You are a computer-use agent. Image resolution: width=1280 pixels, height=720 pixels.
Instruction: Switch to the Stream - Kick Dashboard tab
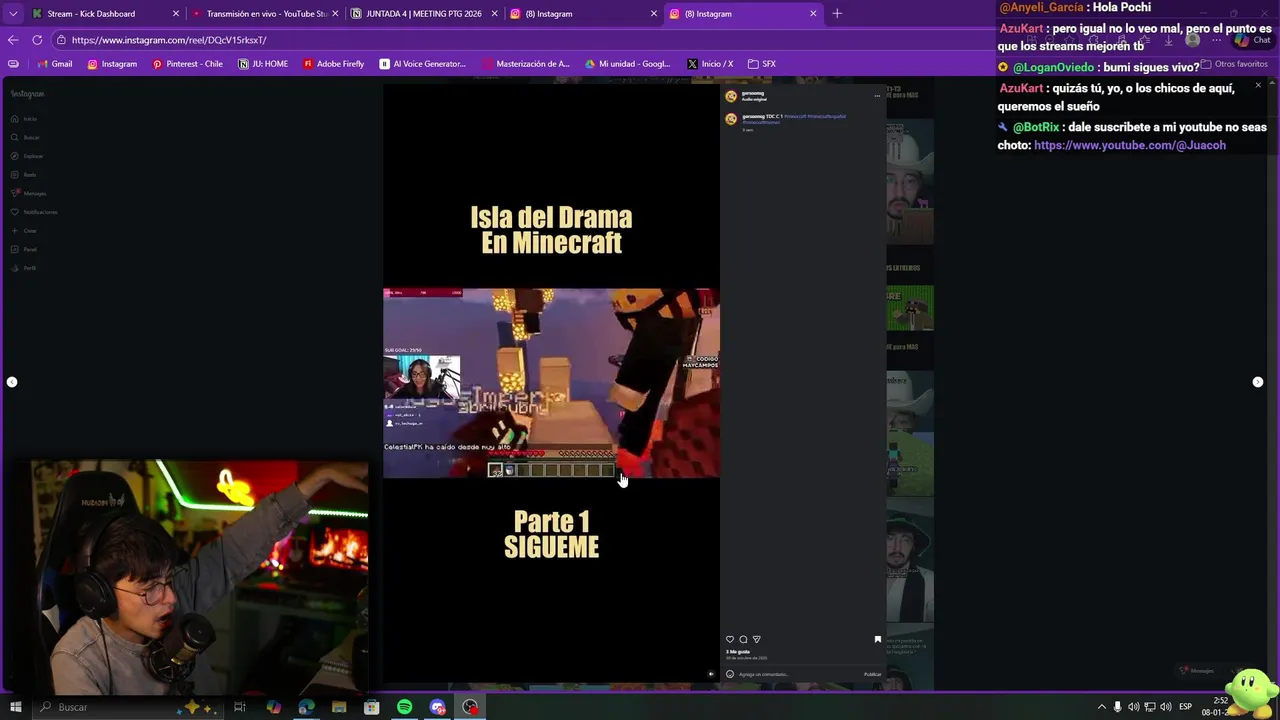105,14
